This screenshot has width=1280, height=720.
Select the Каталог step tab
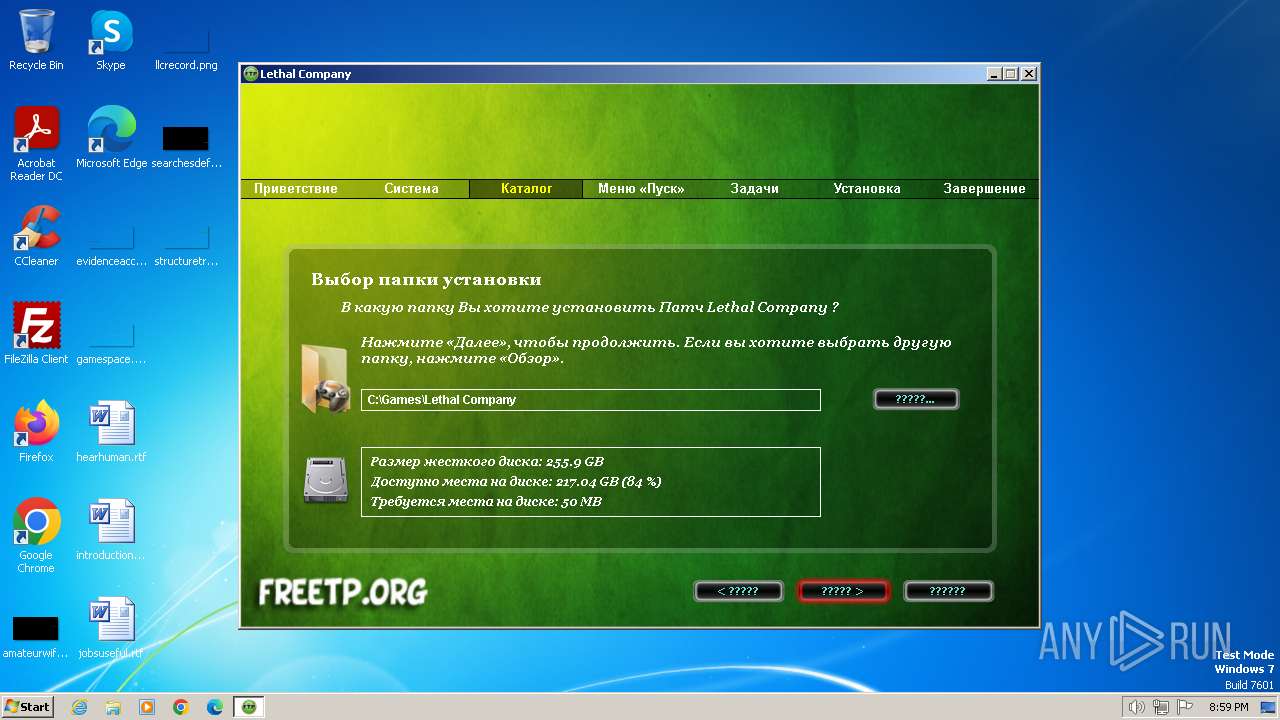[526, 189]
